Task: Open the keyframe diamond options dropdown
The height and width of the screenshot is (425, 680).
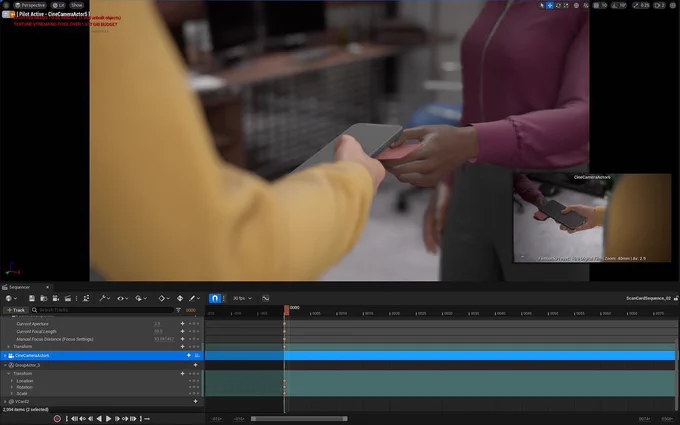Action: [164, 298]
